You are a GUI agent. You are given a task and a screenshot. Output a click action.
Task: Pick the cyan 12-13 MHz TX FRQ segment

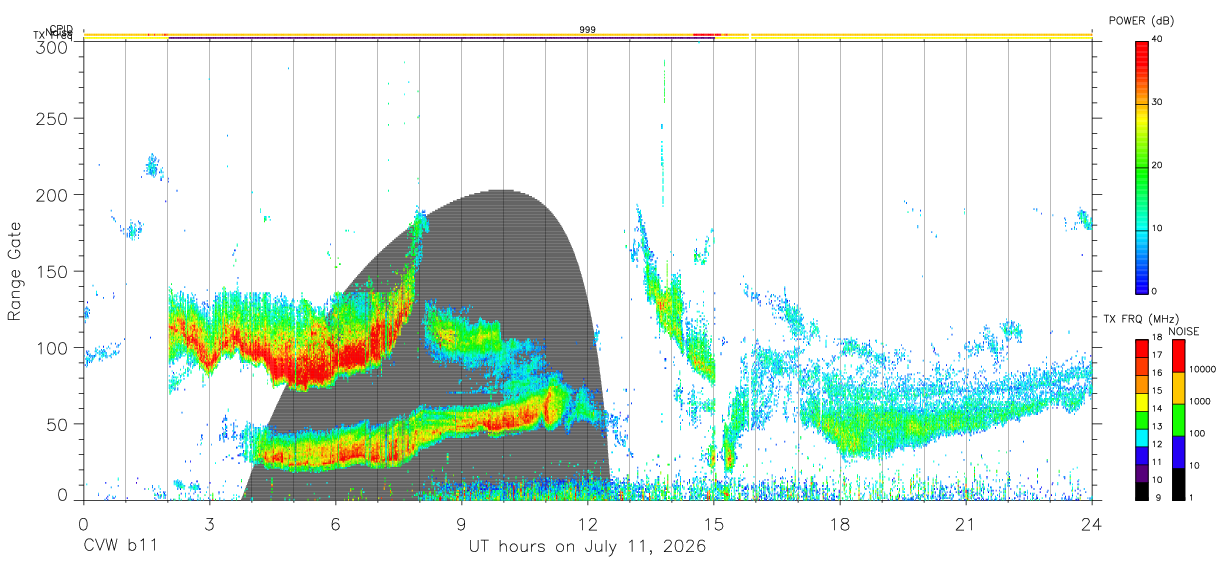(1142, 436)
